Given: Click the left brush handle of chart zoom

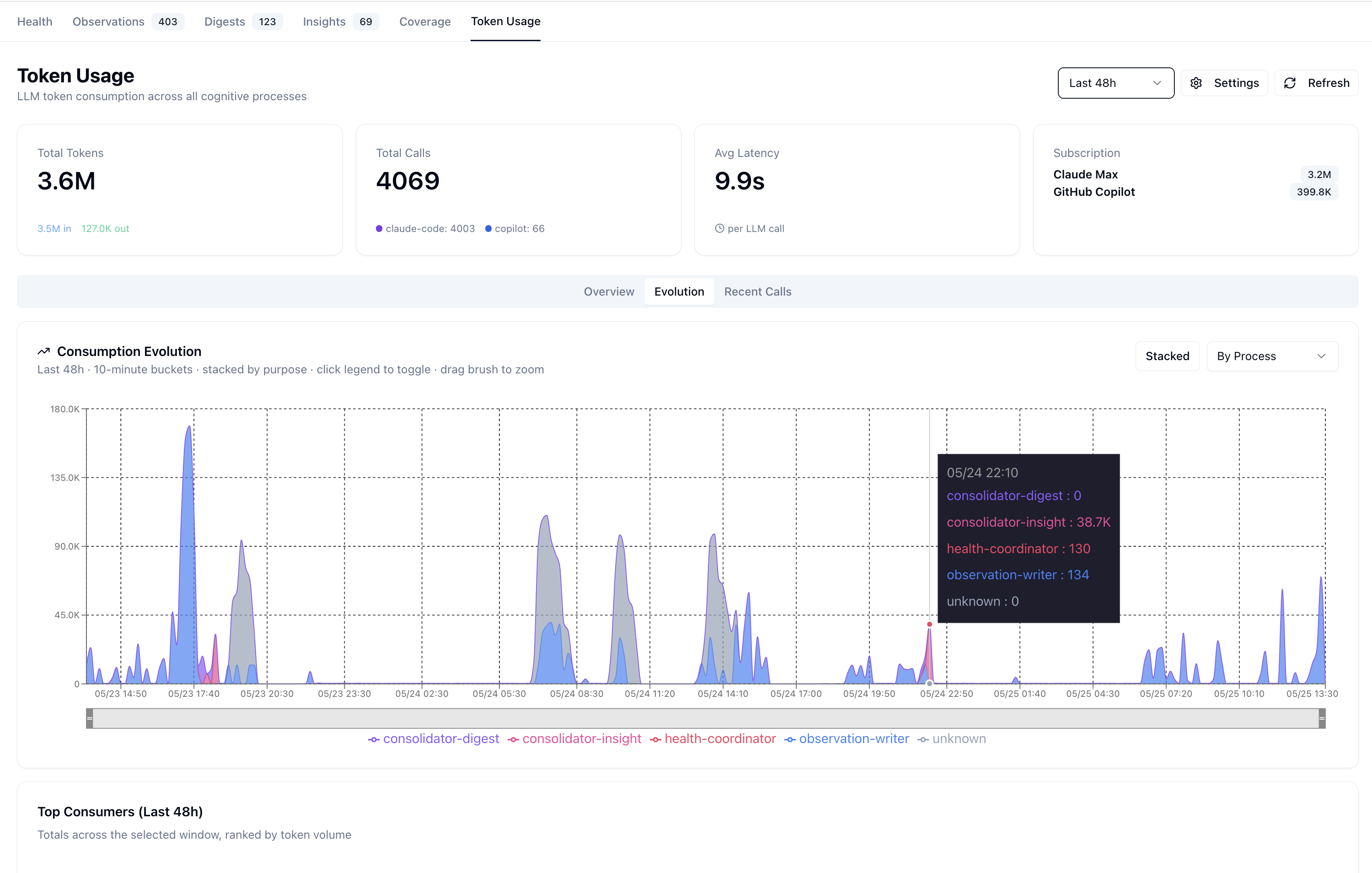Looking at the screenshot, I should pyautogui.click(x=90, y=718).
